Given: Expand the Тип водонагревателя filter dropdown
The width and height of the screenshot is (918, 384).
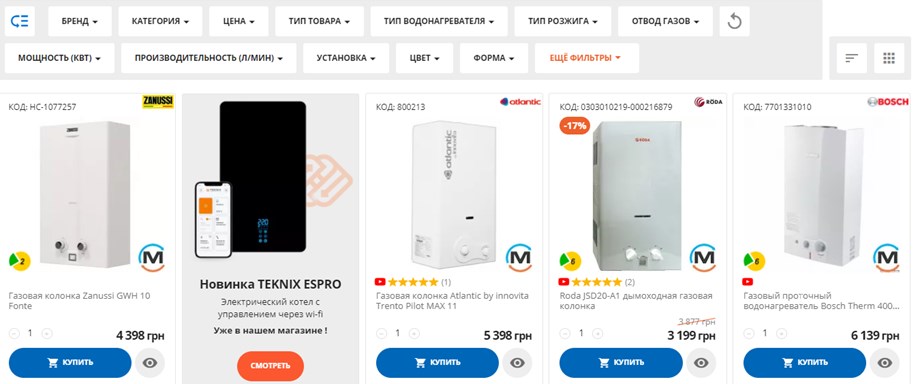Looking at the screenshot, I should (x=439, y=22).
